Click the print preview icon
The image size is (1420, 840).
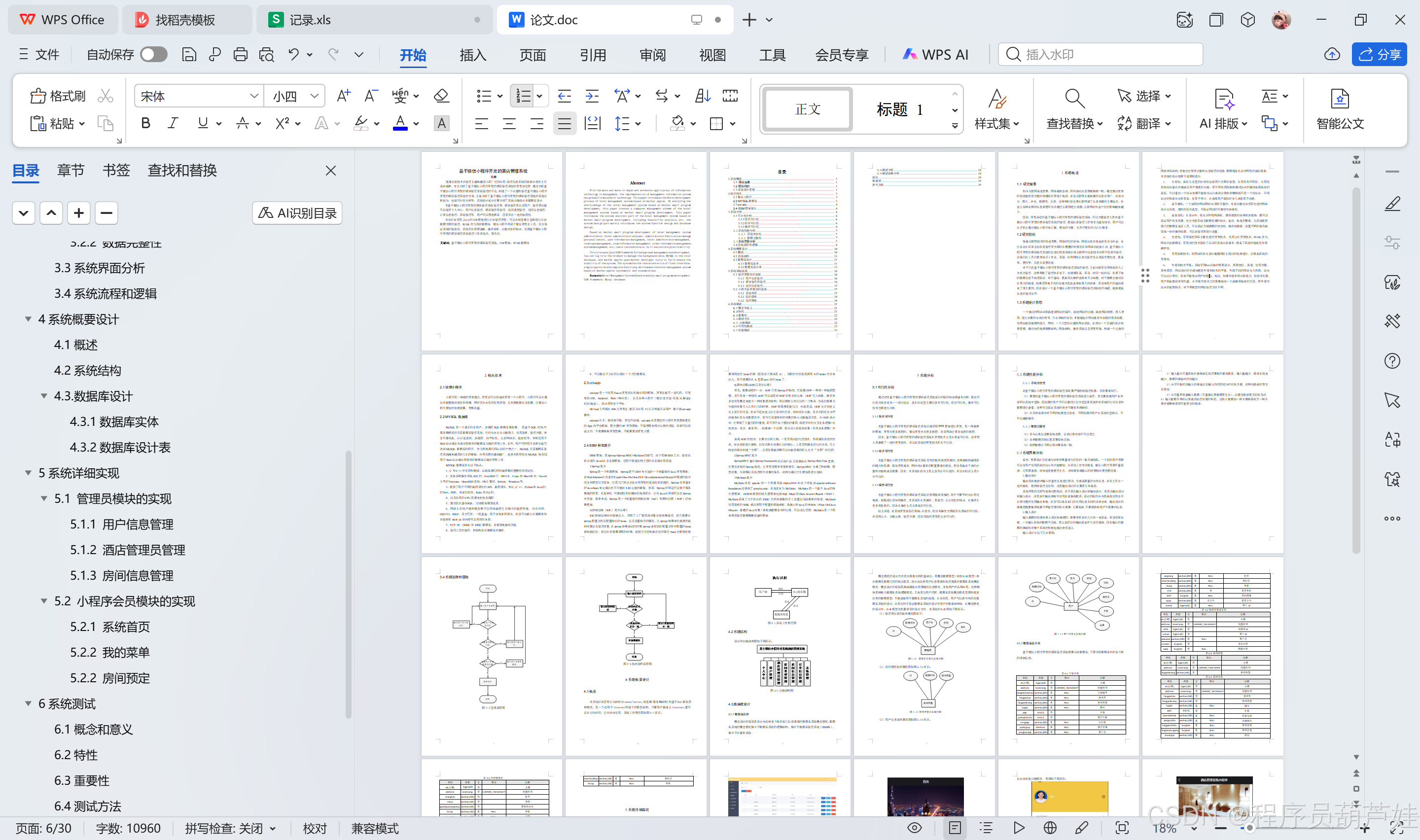[x=267, y=54]
